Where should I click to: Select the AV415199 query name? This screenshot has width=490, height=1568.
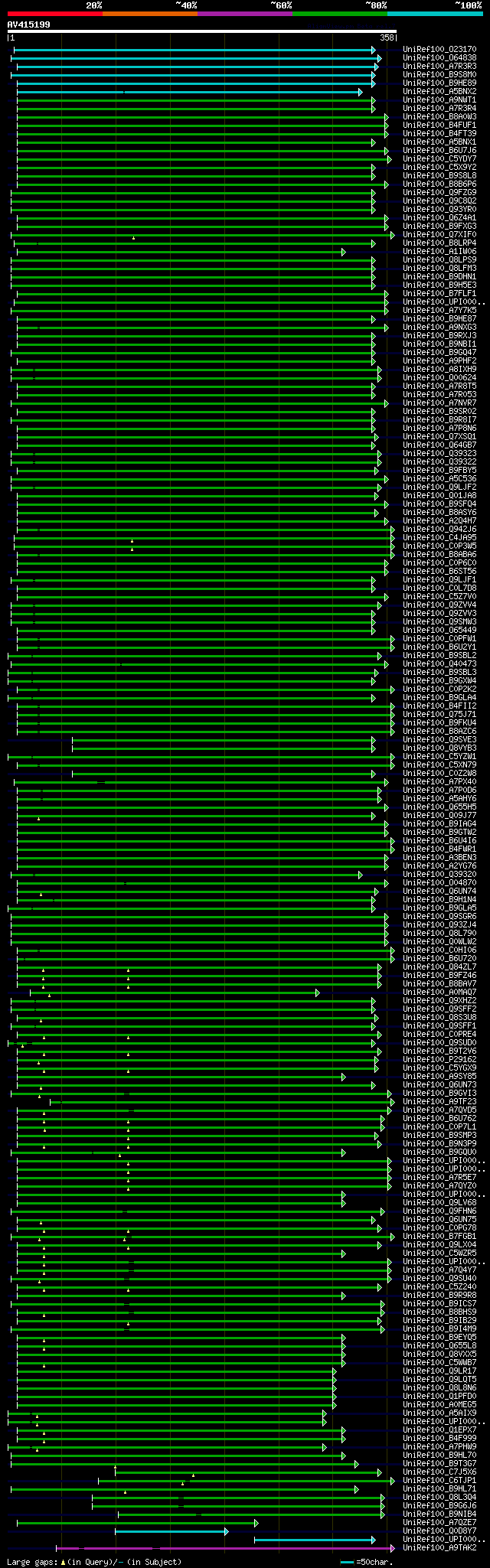(x=29, y=24)
